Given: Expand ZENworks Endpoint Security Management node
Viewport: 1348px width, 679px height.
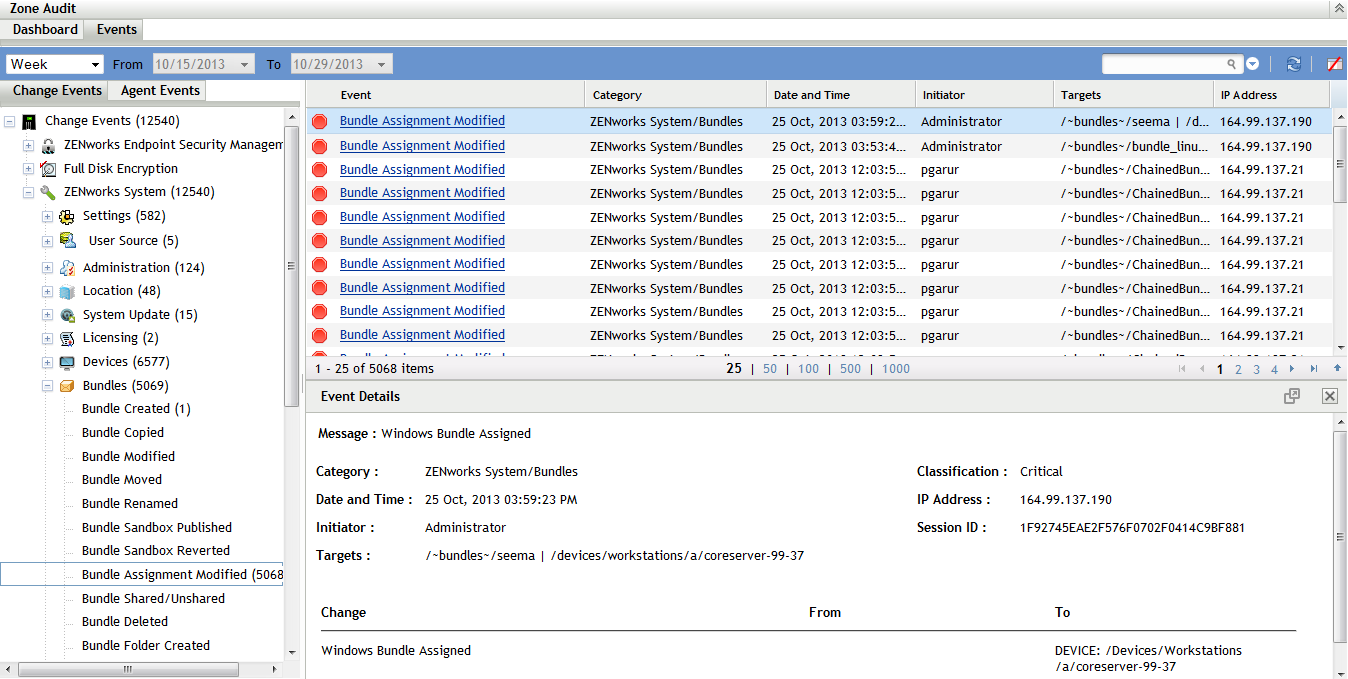Looking at the screenshot, I should pyautogui.click(x=28, y=145).
